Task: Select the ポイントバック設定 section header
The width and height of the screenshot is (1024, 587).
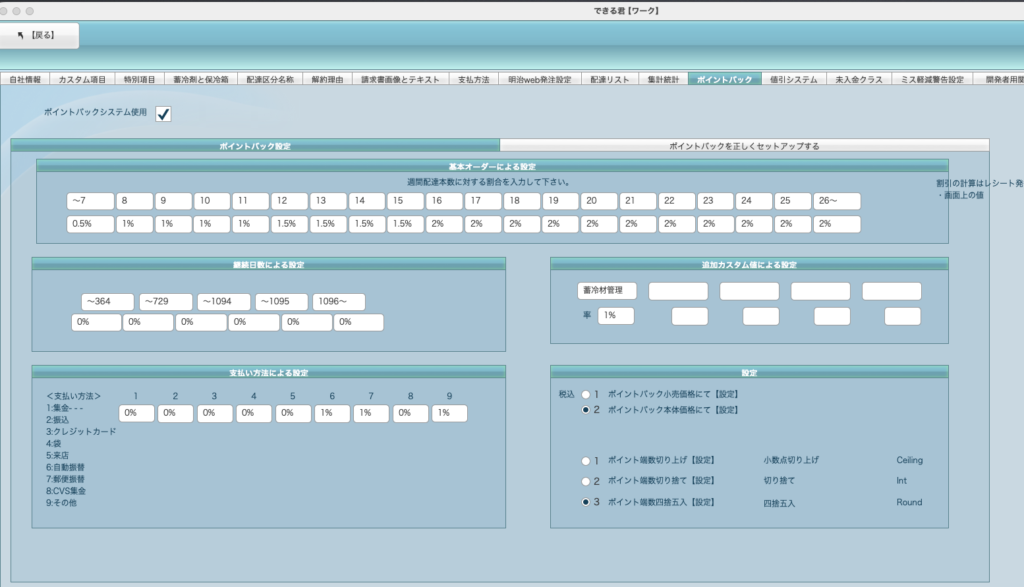Action: 255,146
